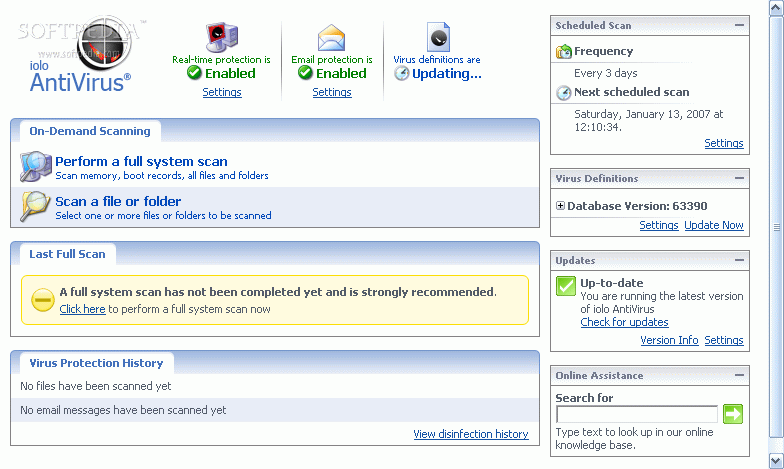784x469 pixels.
Task: Click 'No email messages have been scanned yet' row
Action: point(274,410)
